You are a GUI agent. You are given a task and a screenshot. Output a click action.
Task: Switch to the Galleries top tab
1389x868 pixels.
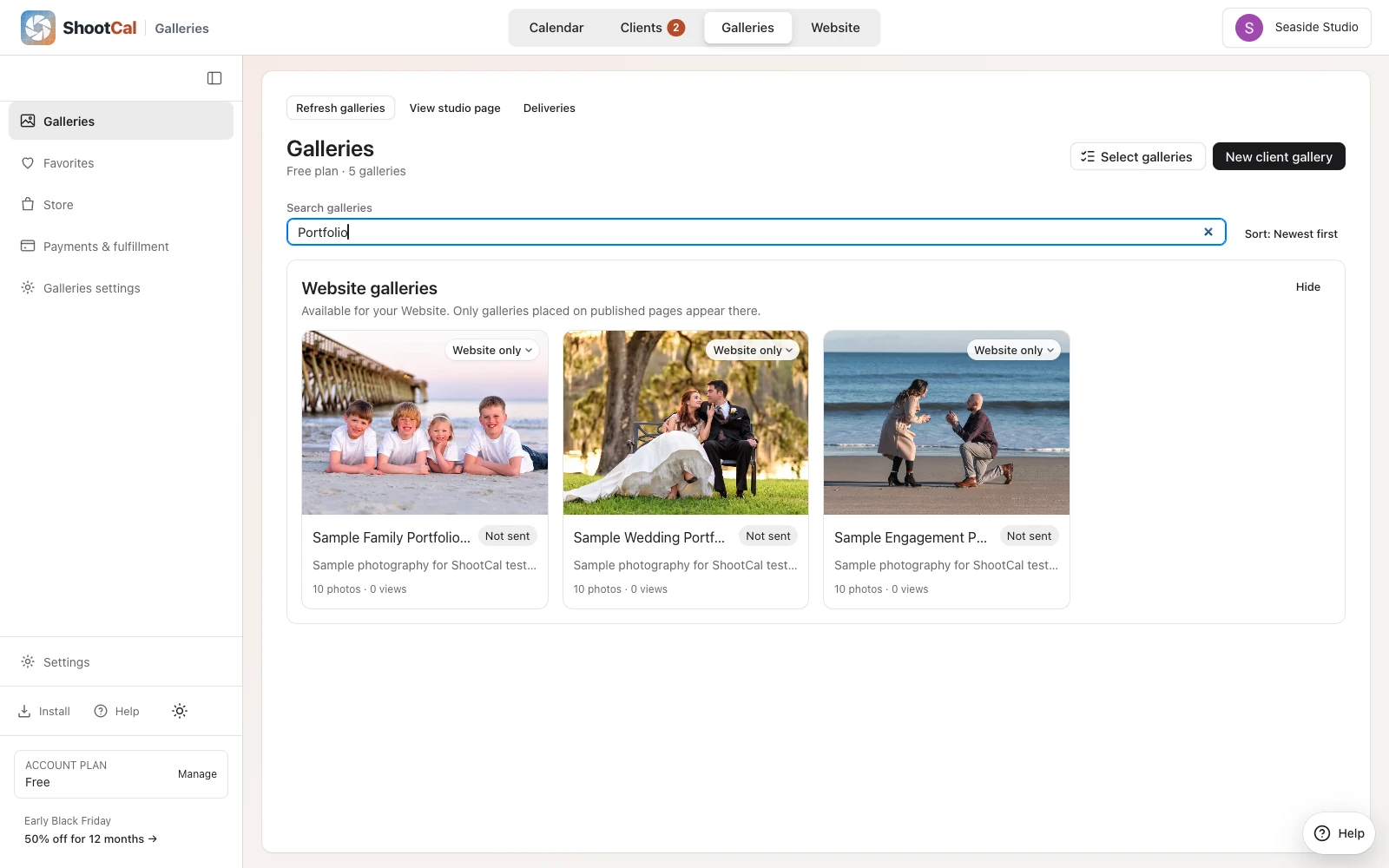pyautogui.click(x=747, y=28)
